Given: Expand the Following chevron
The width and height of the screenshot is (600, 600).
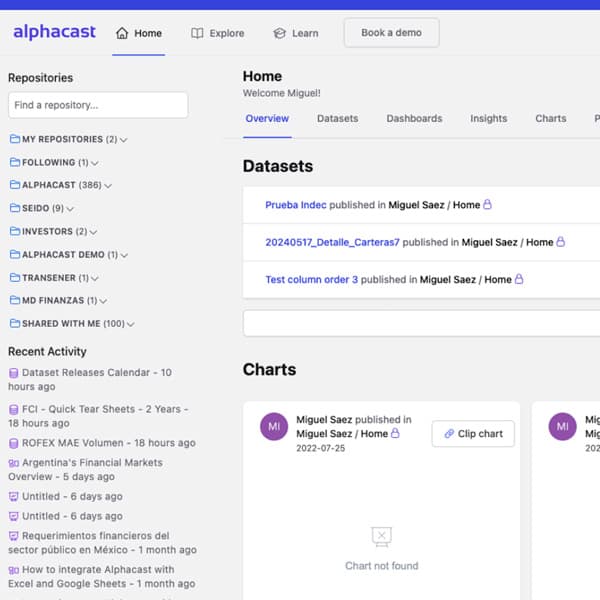Looking at the screenshot, I should click(95, 163).
